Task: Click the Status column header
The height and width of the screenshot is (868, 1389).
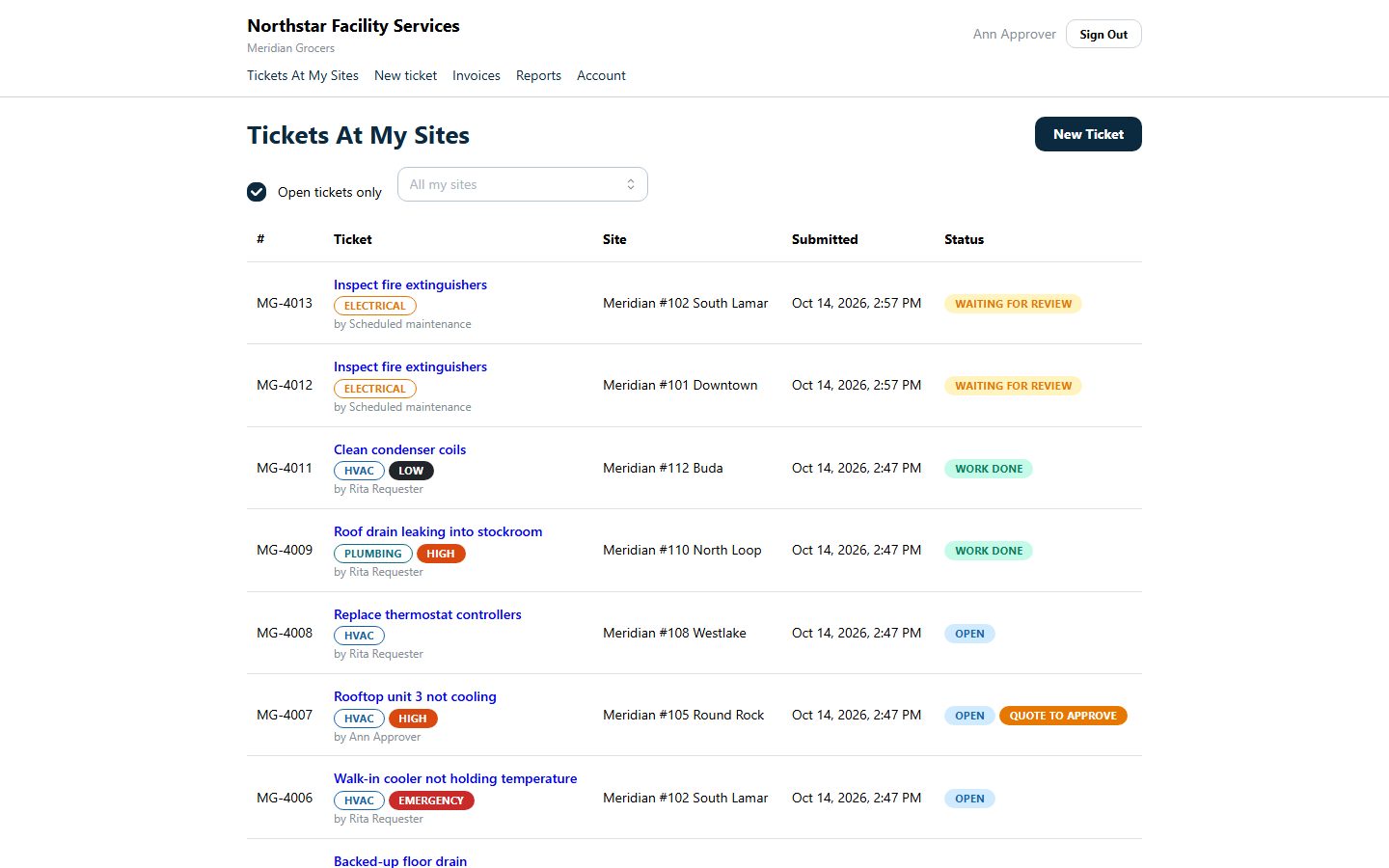Action: (964, 239)
